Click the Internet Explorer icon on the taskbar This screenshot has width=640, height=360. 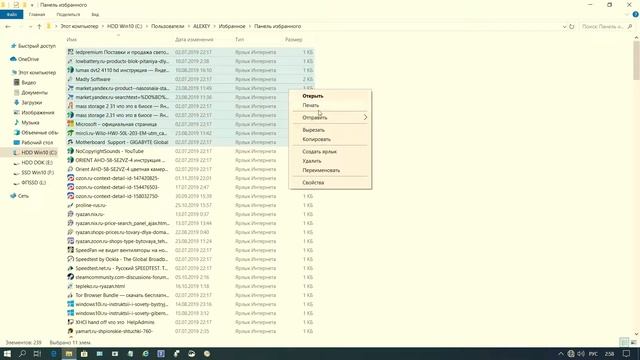pyautogui.click(x=146, y=353)
